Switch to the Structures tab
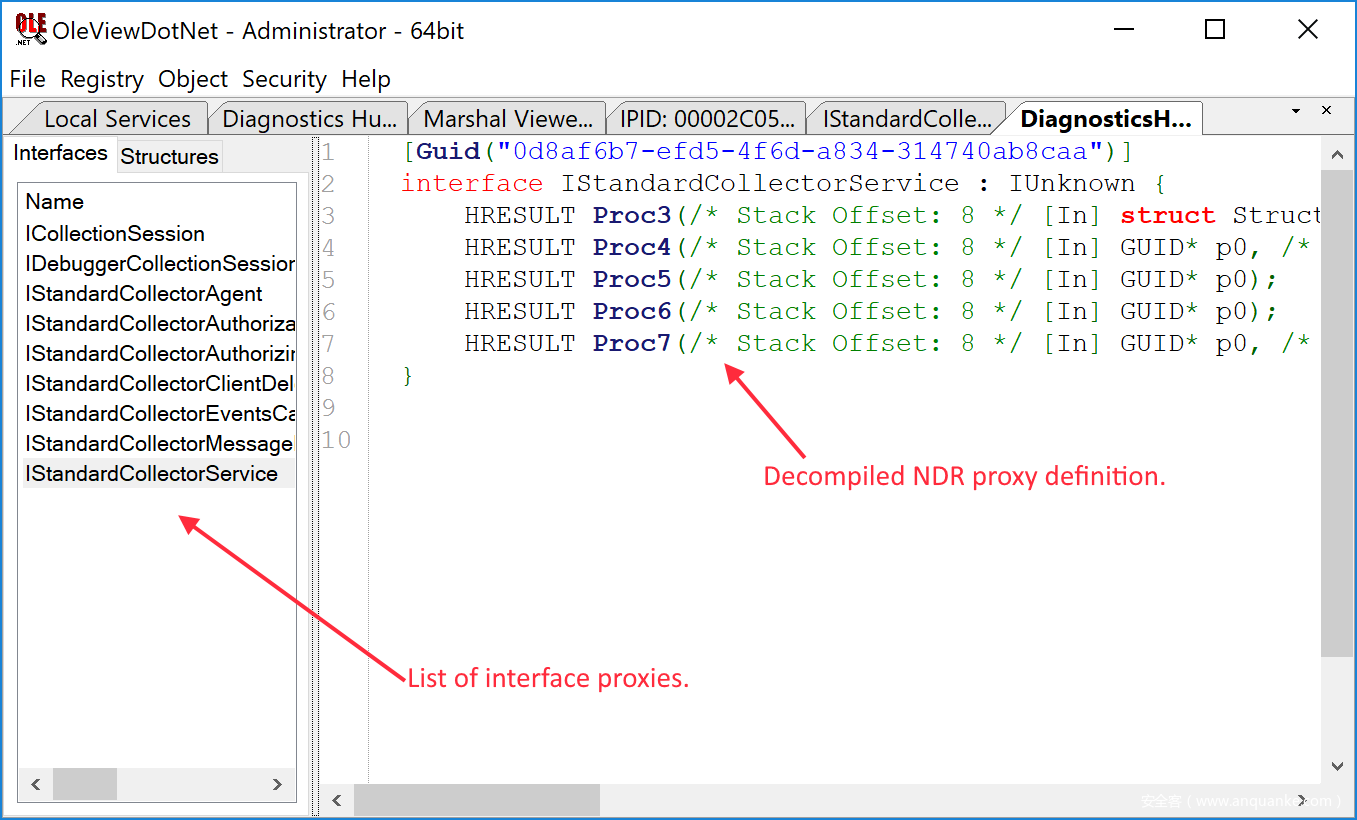 [x=169, y=157]
